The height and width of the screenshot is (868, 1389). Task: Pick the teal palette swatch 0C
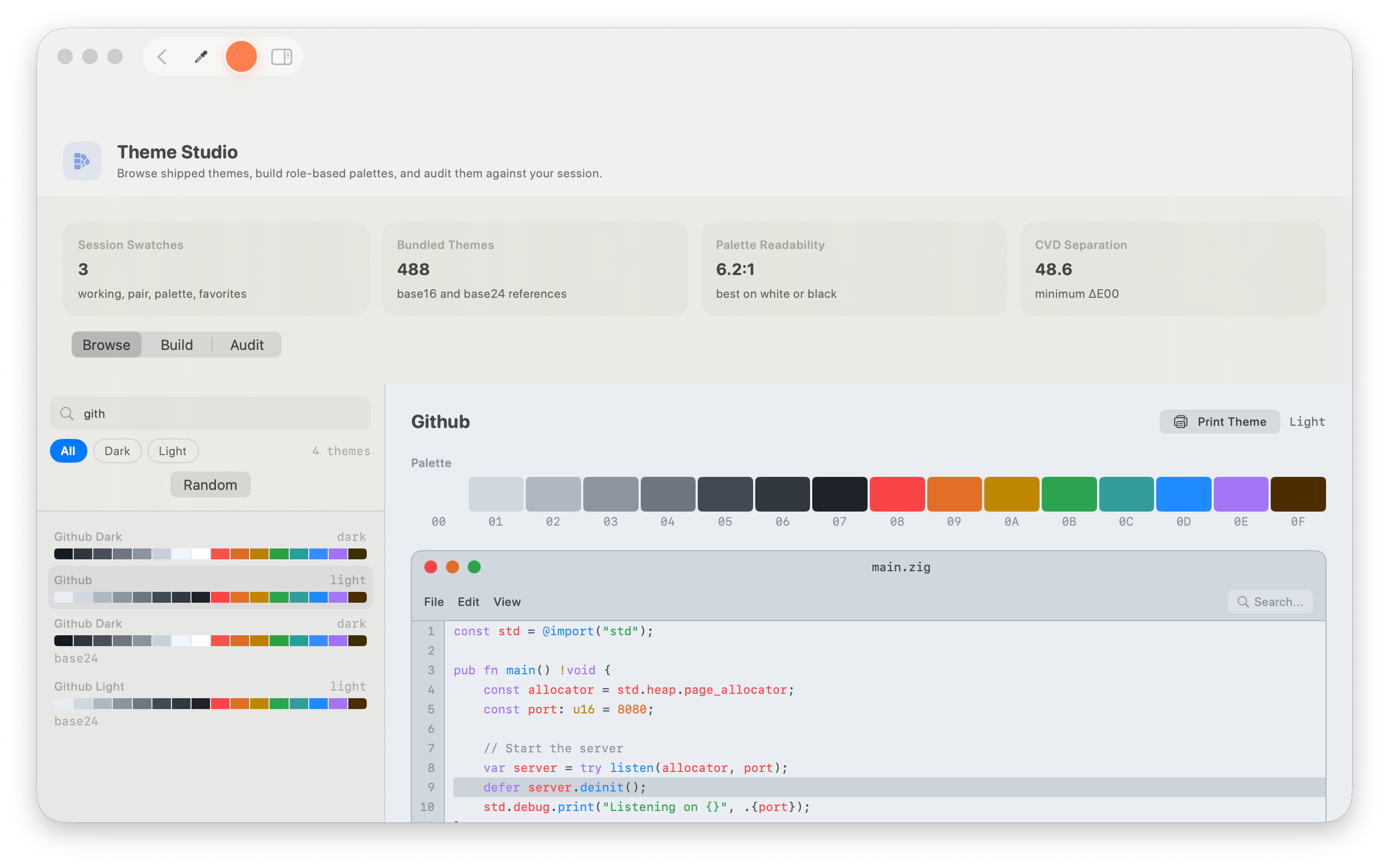click(x=1126, y=494)
